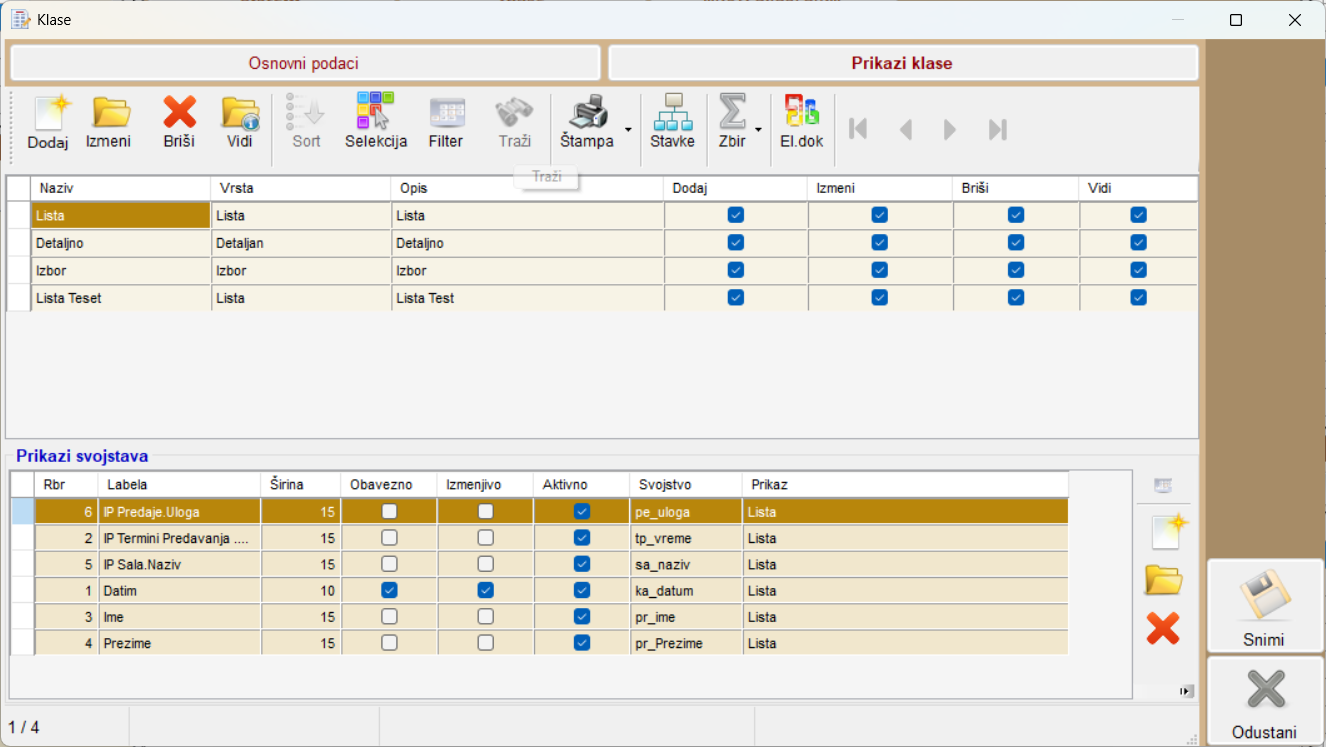
Task: Click the Opis column header
Action: pyautogui.click(x=527, y=188)
